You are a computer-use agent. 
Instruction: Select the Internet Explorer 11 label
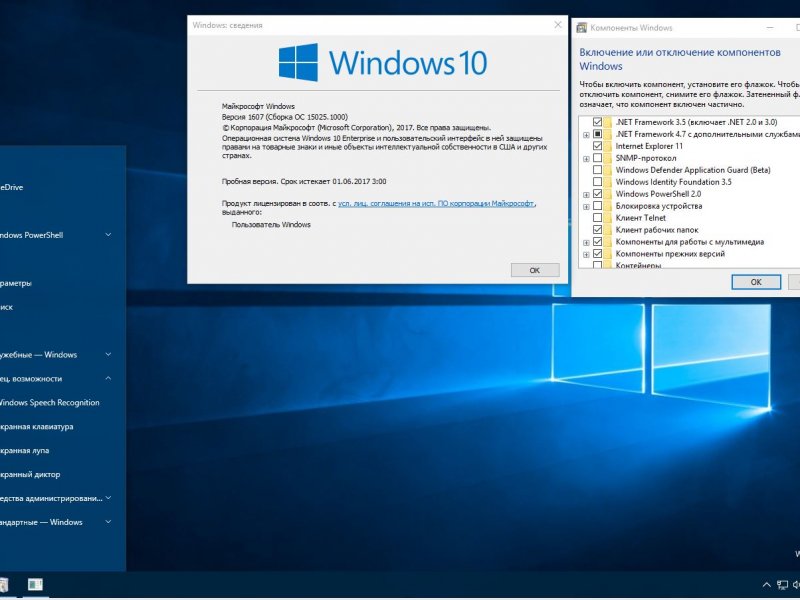coord(648,146)
